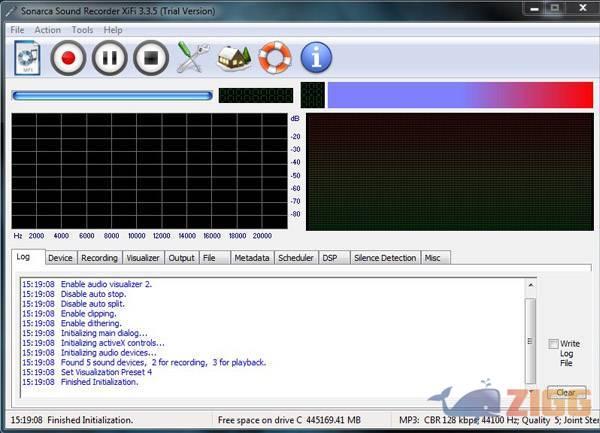Stop the recording
The image size is (600, 433).
[151, 58]
